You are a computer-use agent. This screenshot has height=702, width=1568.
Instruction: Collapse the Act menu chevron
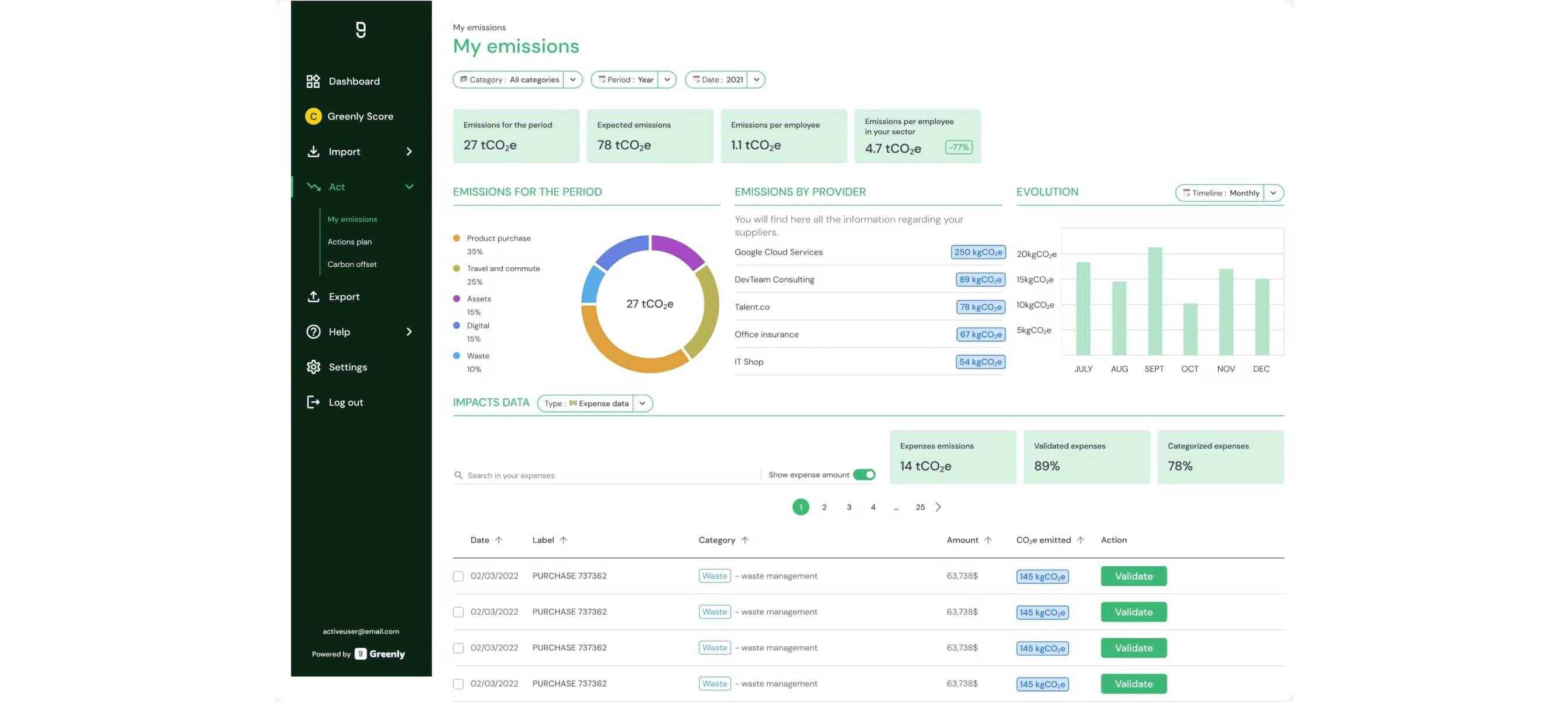[x=409, y=187]
